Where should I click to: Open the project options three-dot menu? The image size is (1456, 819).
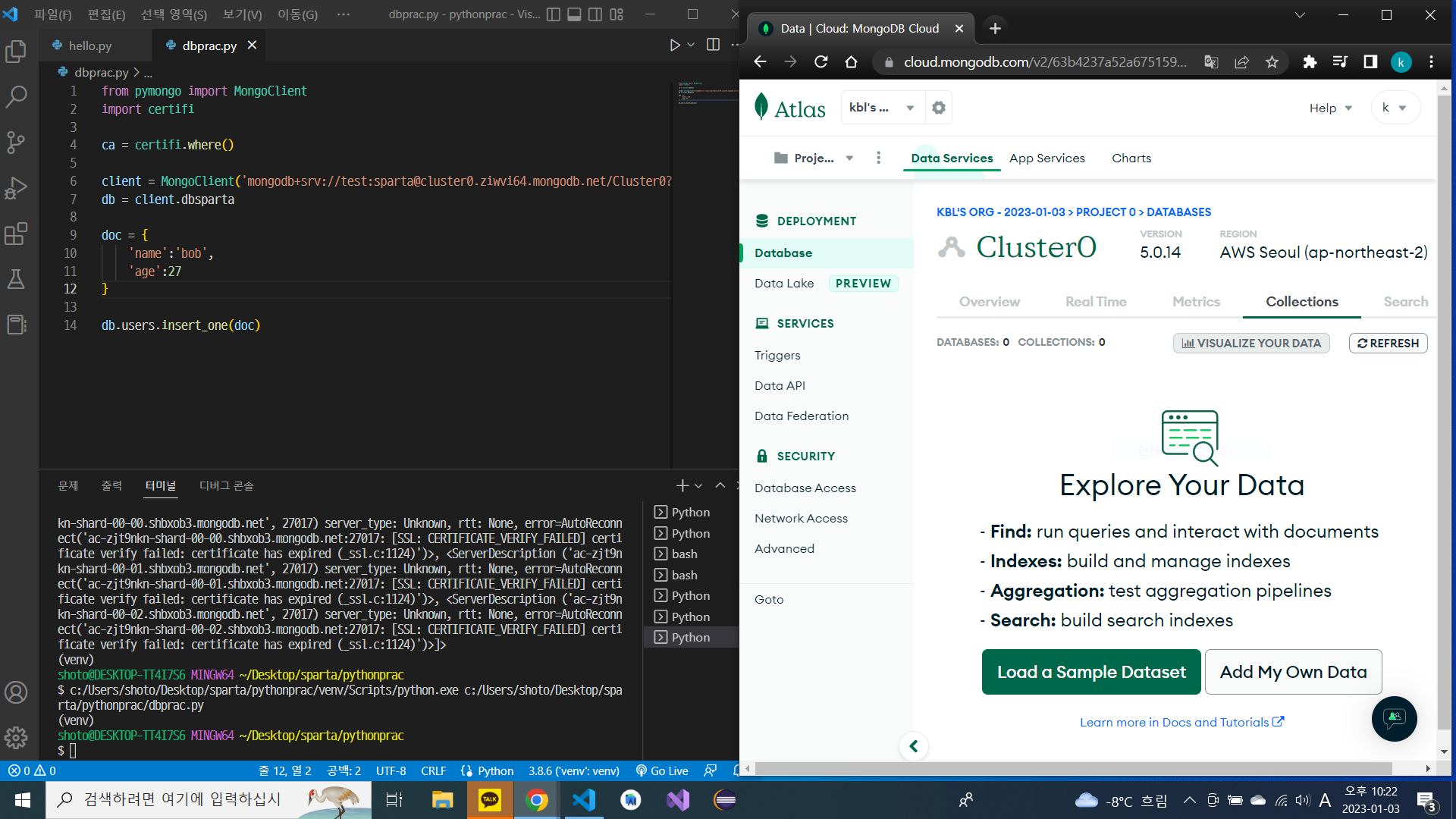878,158
